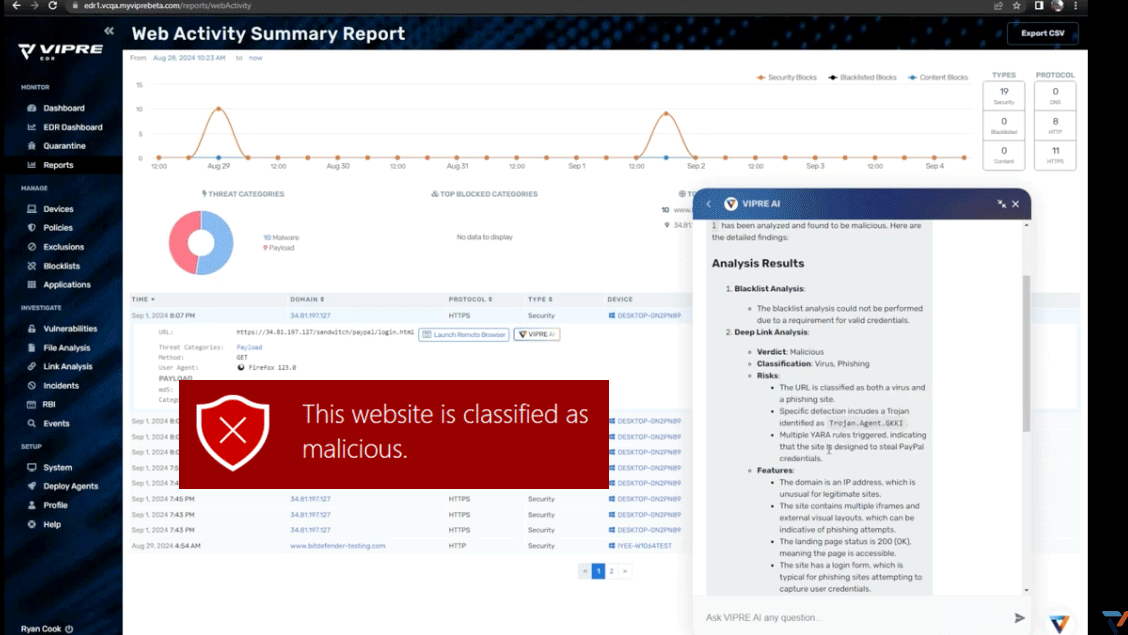Click the VIPRE AI button beside URL
The image size is (1128, 635).
(x=537, y=334)
